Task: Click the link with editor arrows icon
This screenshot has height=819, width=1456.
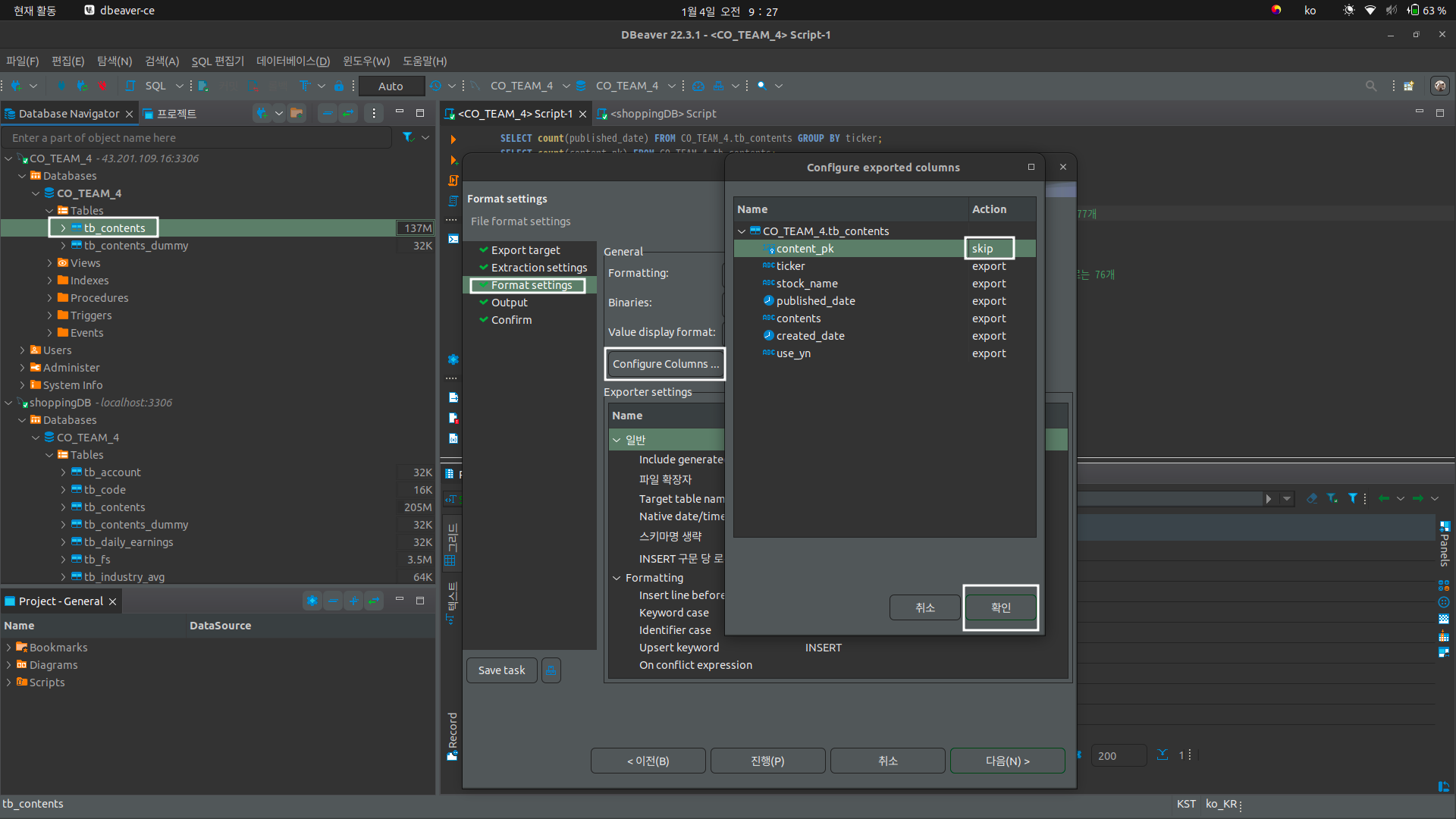Action: 348,114
